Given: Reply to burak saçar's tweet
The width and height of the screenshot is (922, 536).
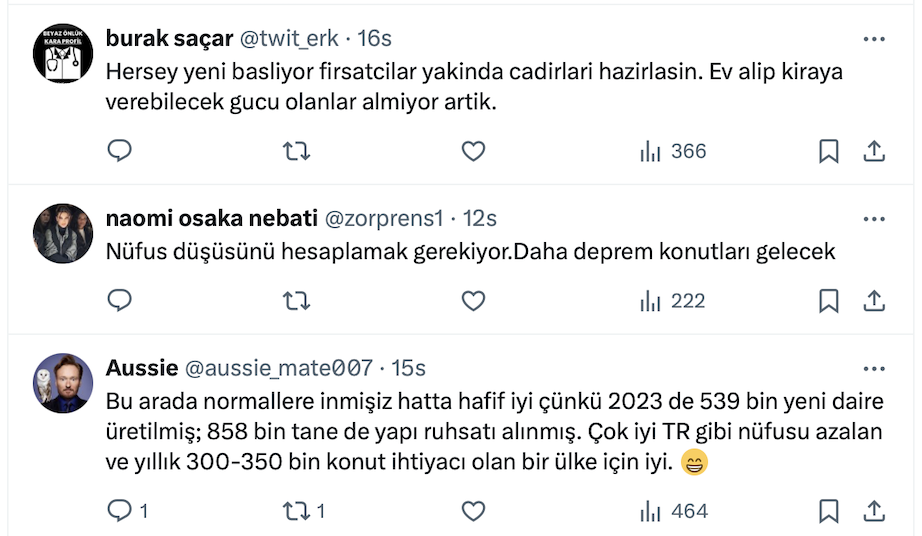Looking at the screenshot, I should point(120,151).
